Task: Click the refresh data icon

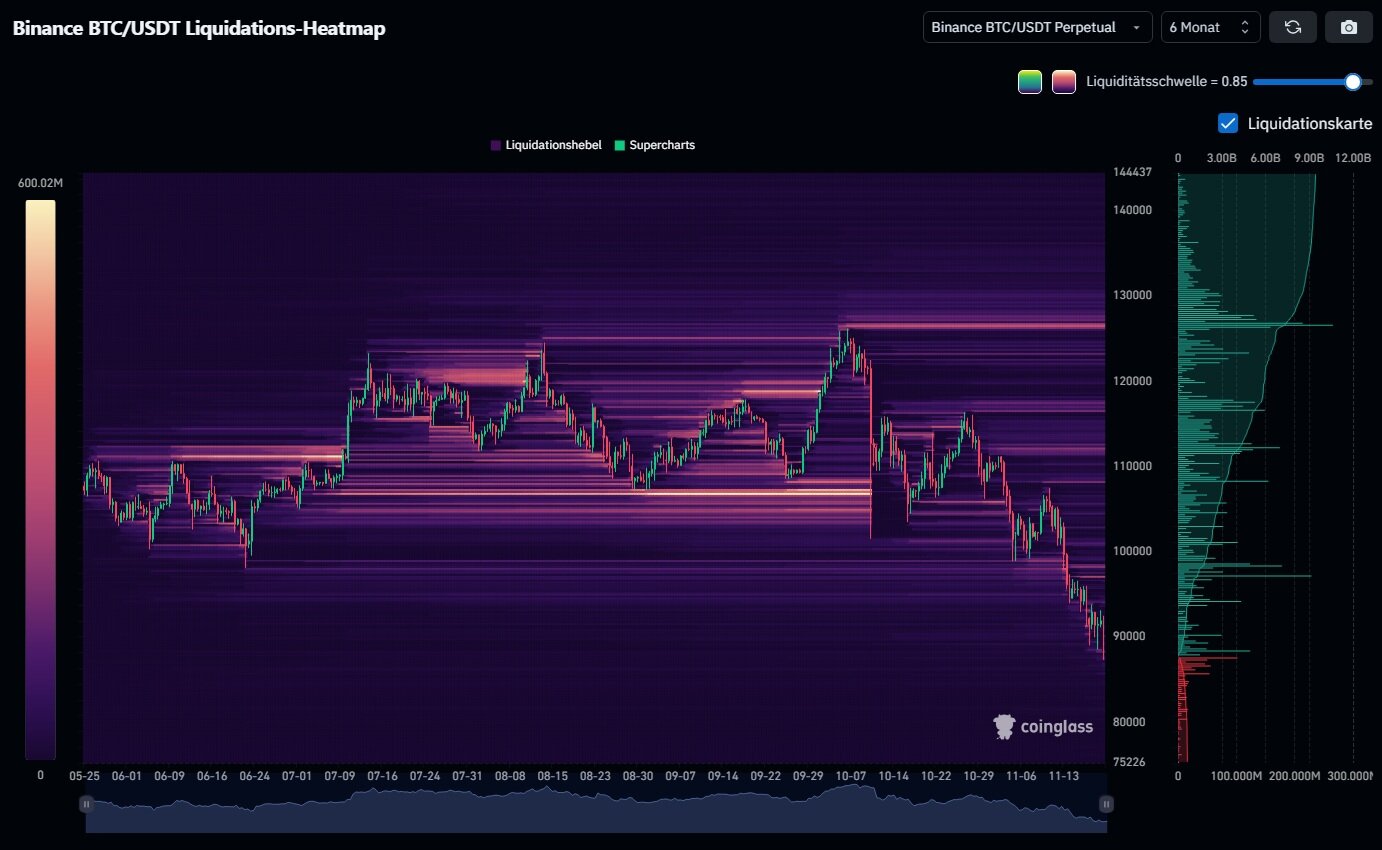Action: (x=1292, y=27)
